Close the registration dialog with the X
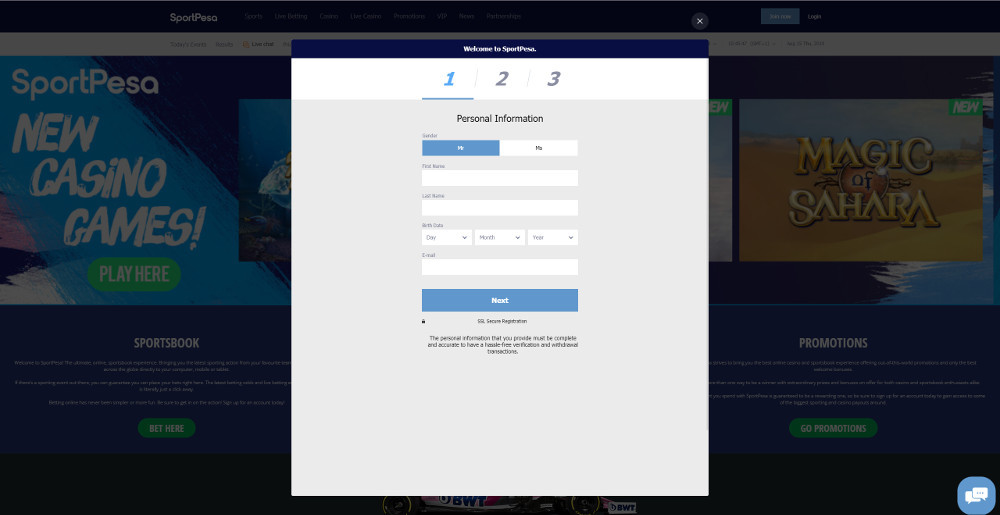Screen dimensions: 1000x515 pyautogui.click(x=700, y=21)
